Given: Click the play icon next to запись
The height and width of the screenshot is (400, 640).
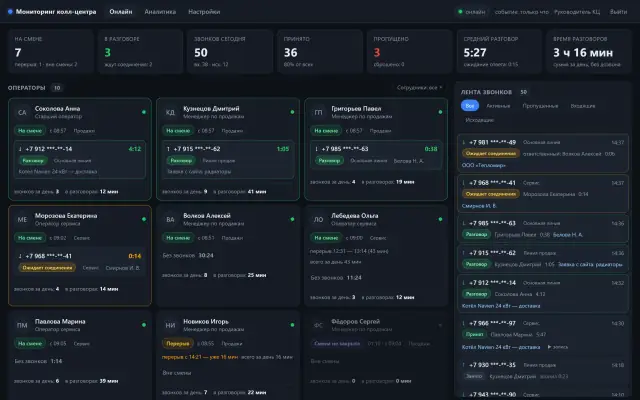Looking at the screenshot, I should pyautogui.click(x=549, y=347).
